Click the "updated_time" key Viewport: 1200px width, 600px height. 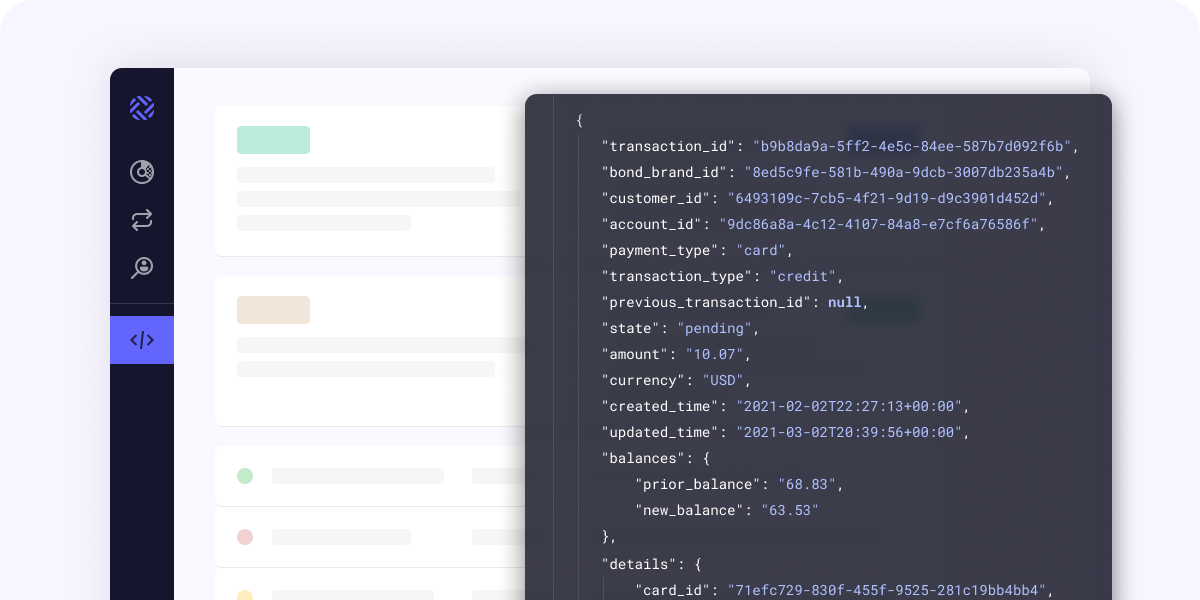coord(661,432)
